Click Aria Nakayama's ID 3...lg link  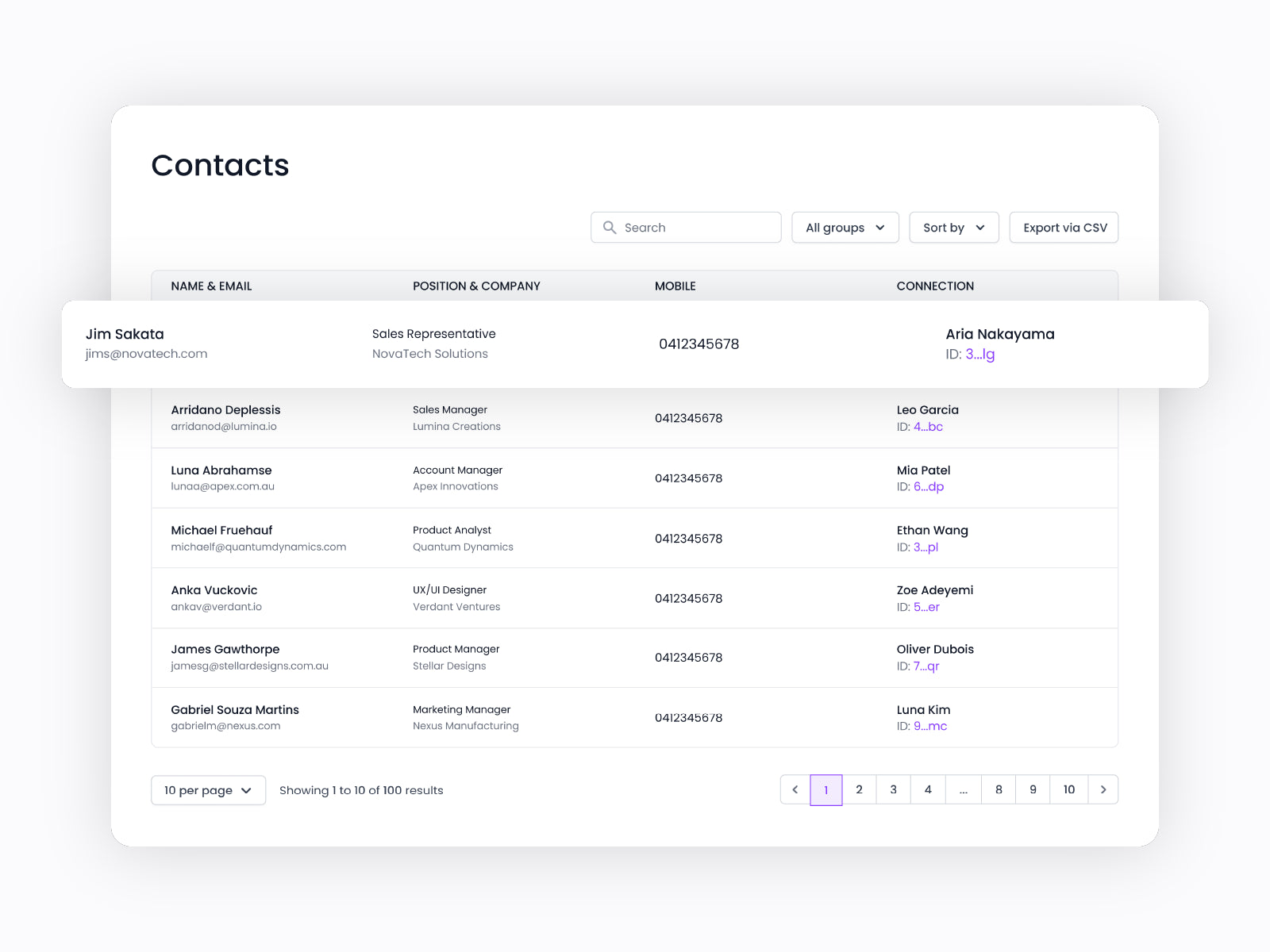click(979, 355)
